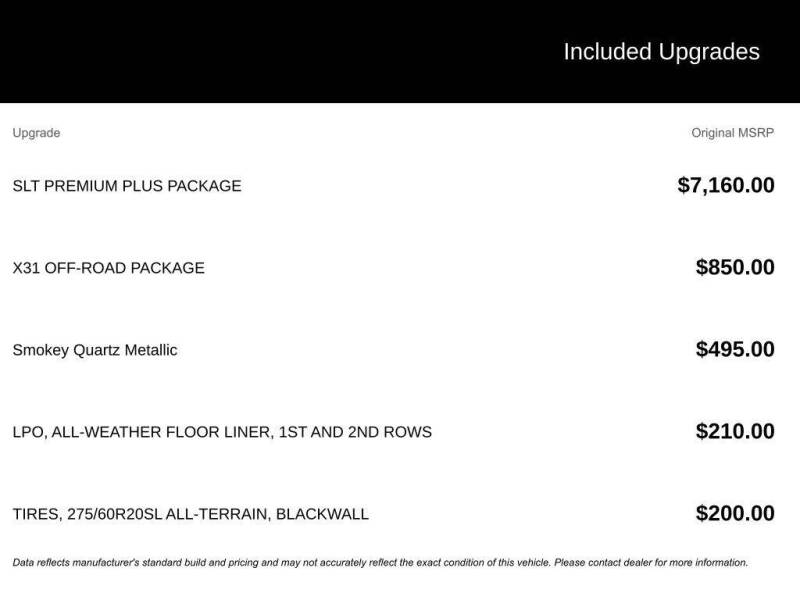Image resolution: width=800 pixels, height=600 pixels.
Task: Click the 1ST AND 2ND ROWS text
Action: (x=355, y=432)
